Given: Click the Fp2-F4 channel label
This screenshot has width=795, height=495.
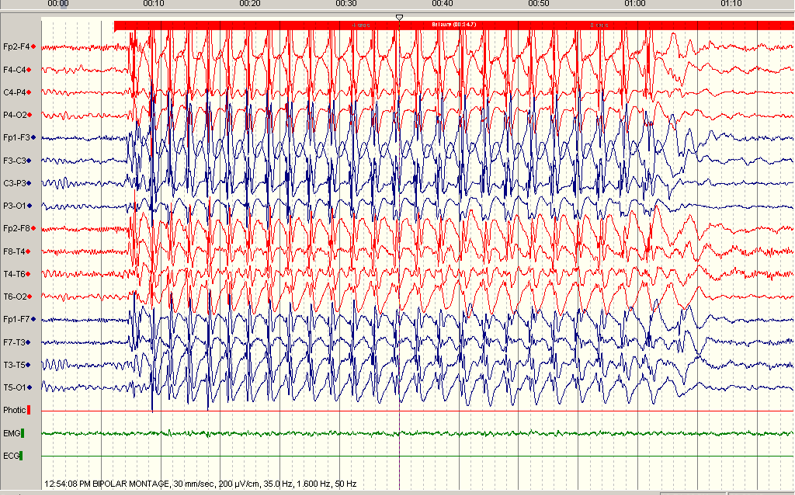Looking at the screenshot, I should point(15,47).
